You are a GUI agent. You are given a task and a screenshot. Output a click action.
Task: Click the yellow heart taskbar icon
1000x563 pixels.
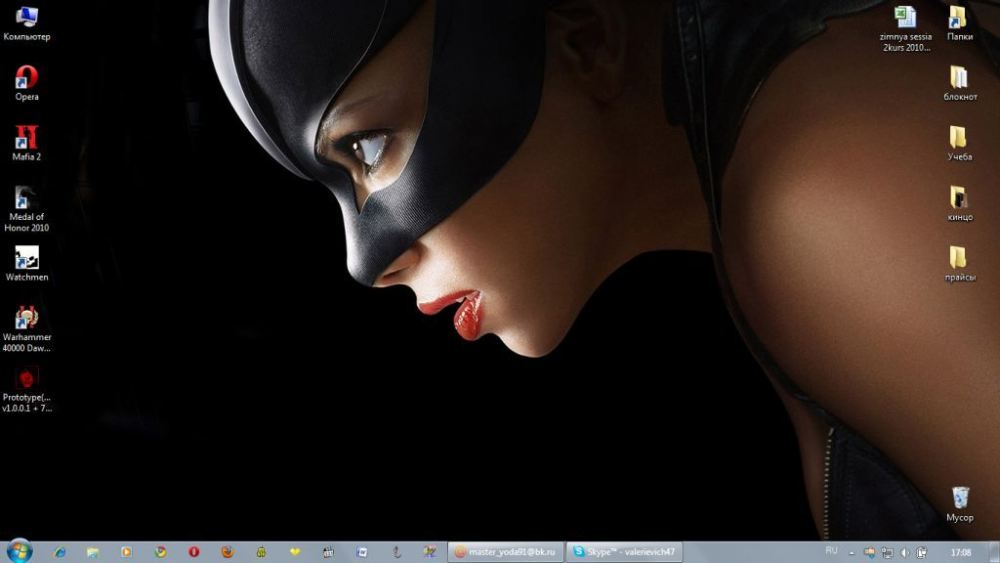(295, 552)
